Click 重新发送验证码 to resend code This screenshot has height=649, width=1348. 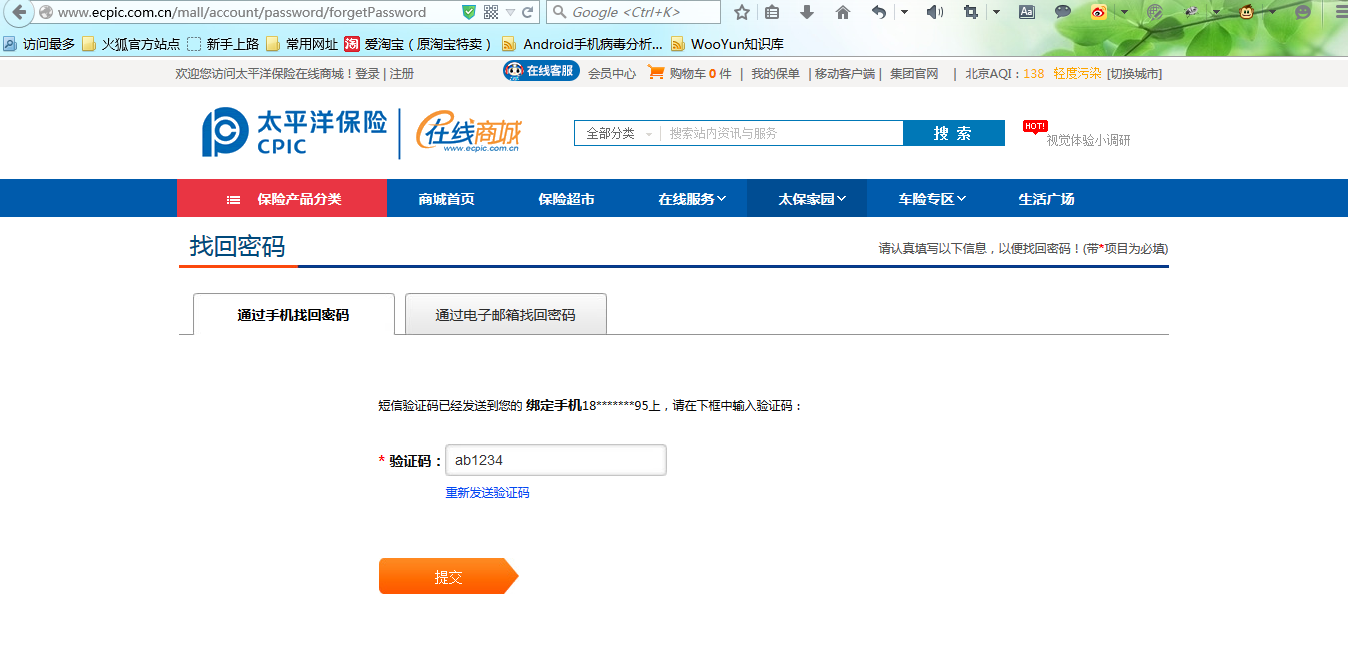487,493
